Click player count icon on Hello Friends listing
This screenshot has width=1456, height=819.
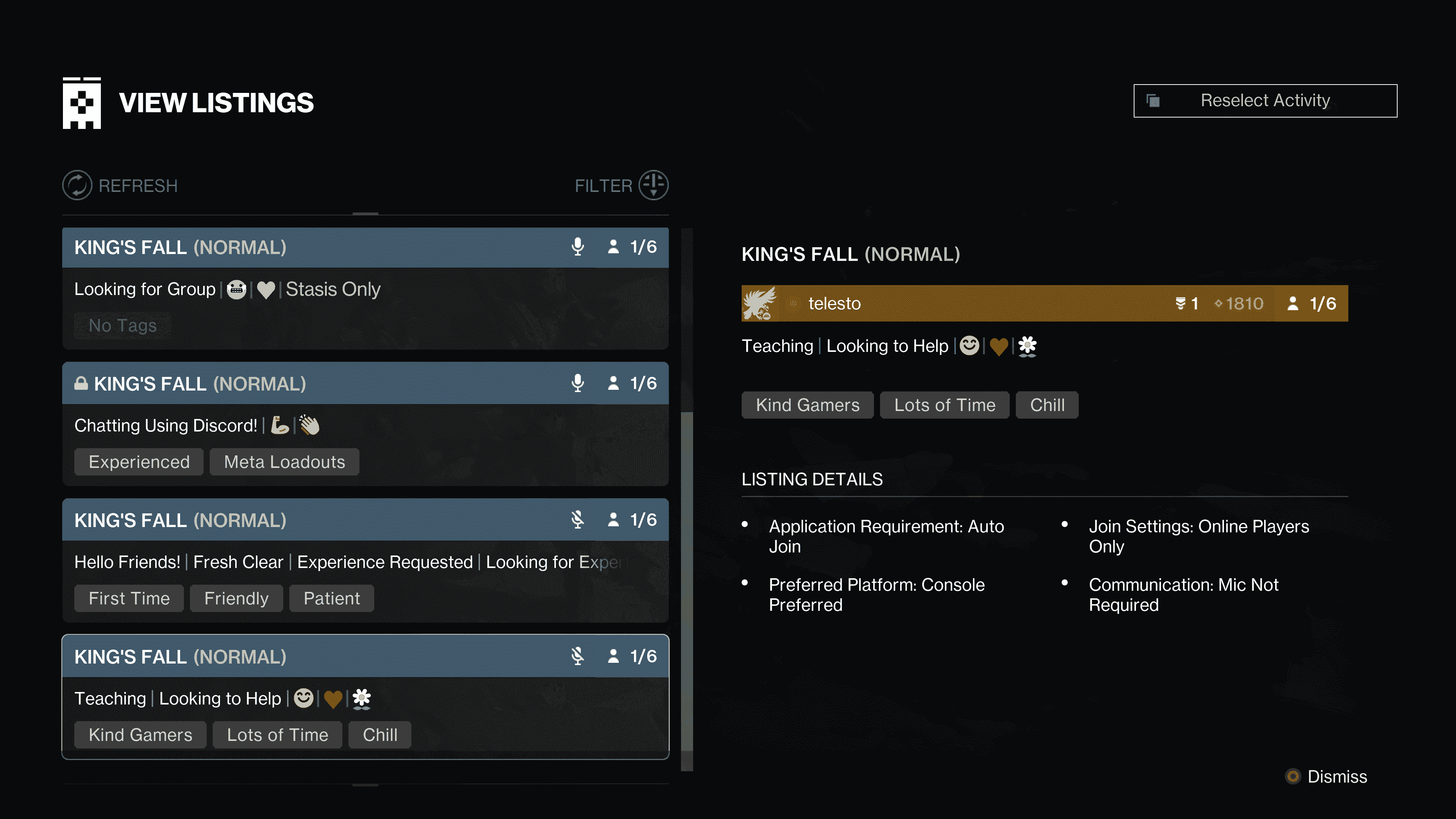pyautogui.click(x=613, y=520)
